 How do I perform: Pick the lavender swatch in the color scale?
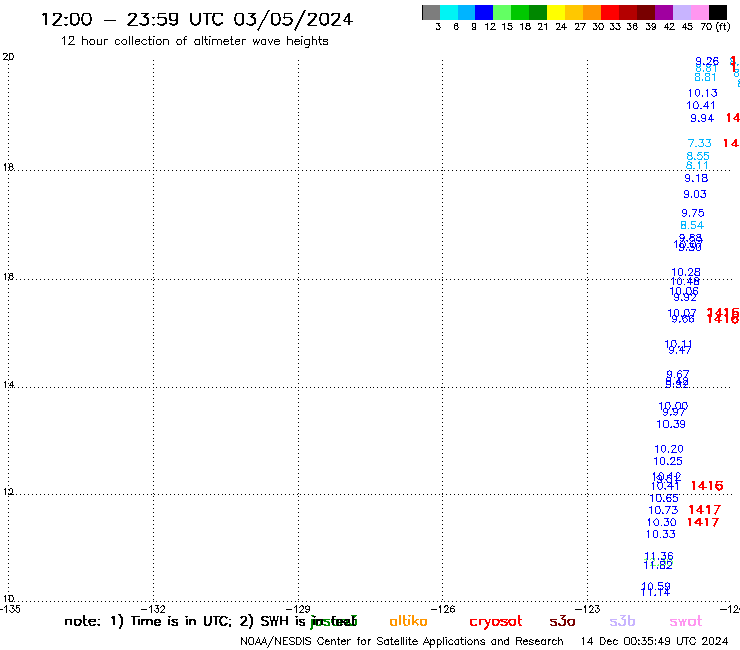point(681,12)
